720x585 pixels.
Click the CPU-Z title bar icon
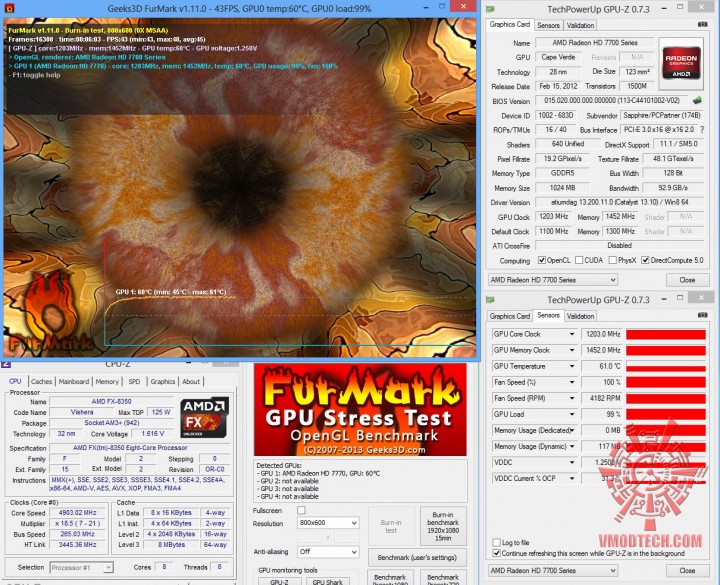coord(6,364)
